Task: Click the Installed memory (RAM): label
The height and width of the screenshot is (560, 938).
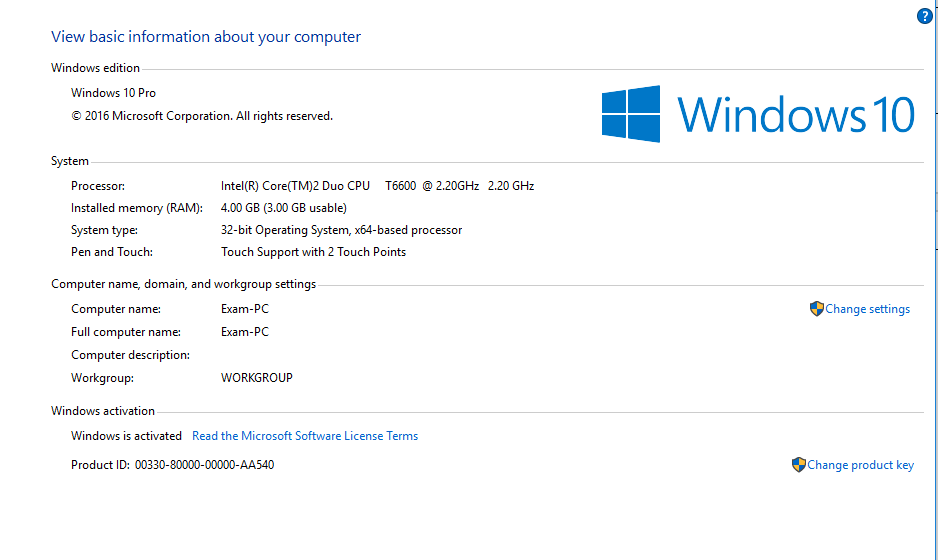Action: click(136, 208)
